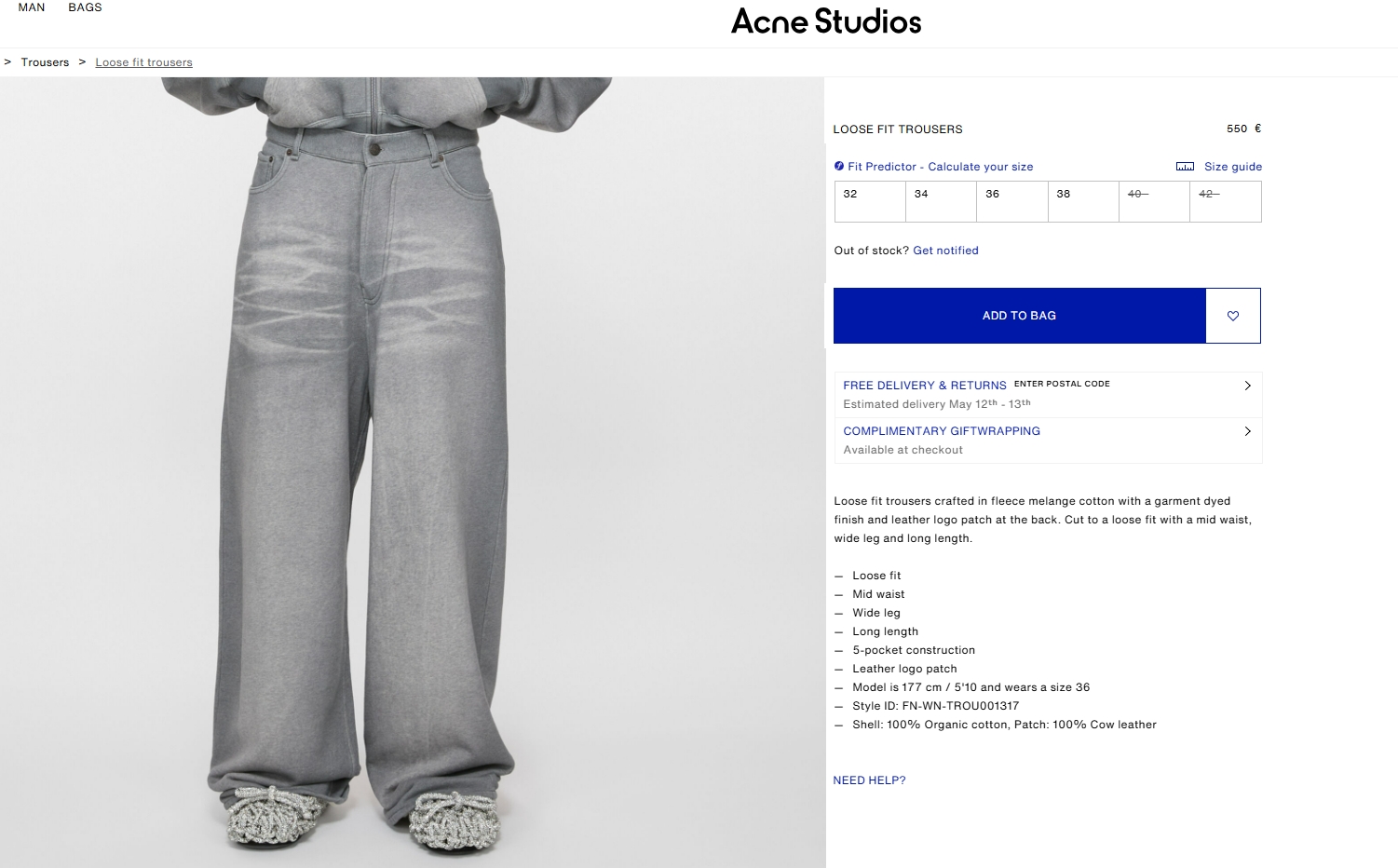Image resolution: width=1398 pixels, height=868 pixels.
Task: Open the Get notified link
Action: click(945, 251)
